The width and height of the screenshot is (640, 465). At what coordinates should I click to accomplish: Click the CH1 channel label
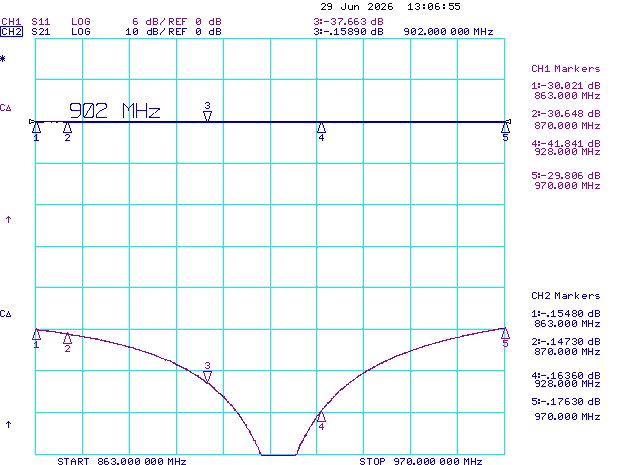11,22
